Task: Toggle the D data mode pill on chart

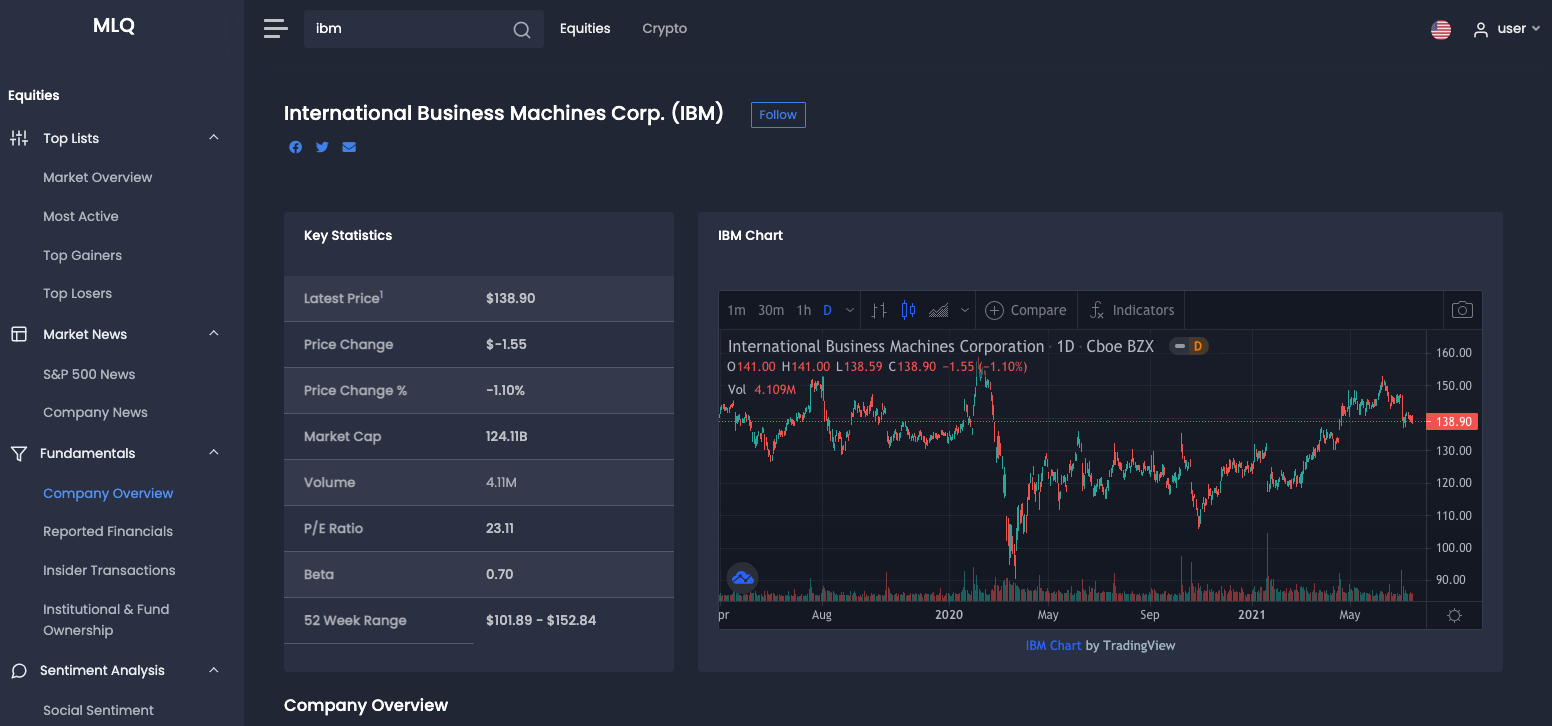Action: tap(1189, 346)
